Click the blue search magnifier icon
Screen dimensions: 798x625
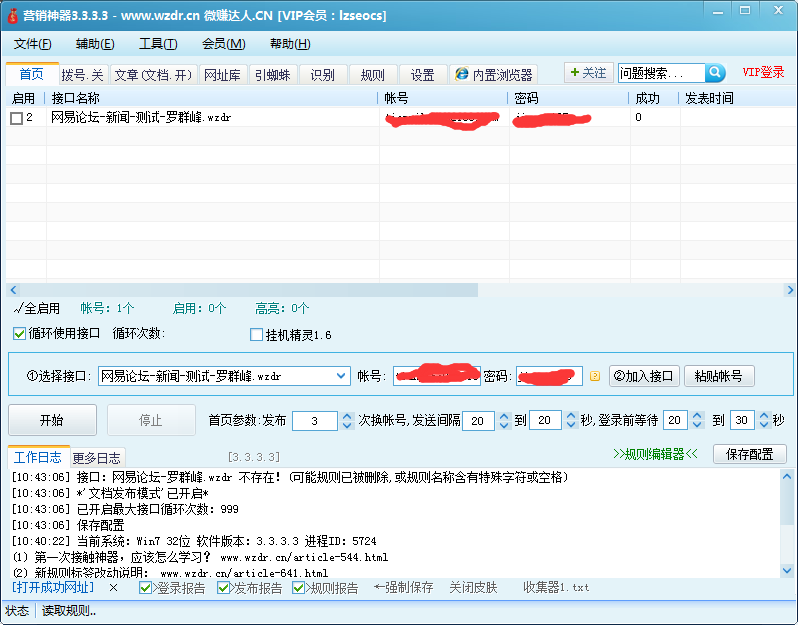[715, 73]
